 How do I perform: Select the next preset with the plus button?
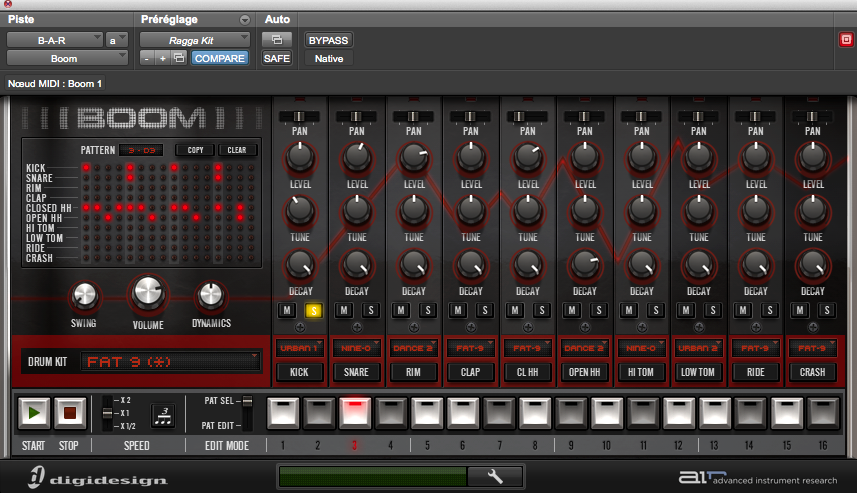[x=162, y=58]
